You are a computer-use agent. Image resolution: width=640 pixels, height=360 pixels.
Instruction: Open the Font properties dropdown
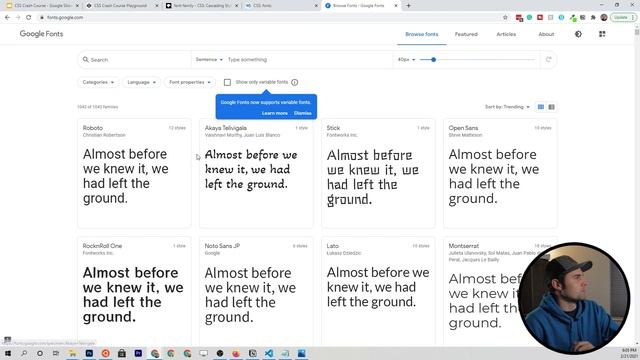(x=190, y=82)
